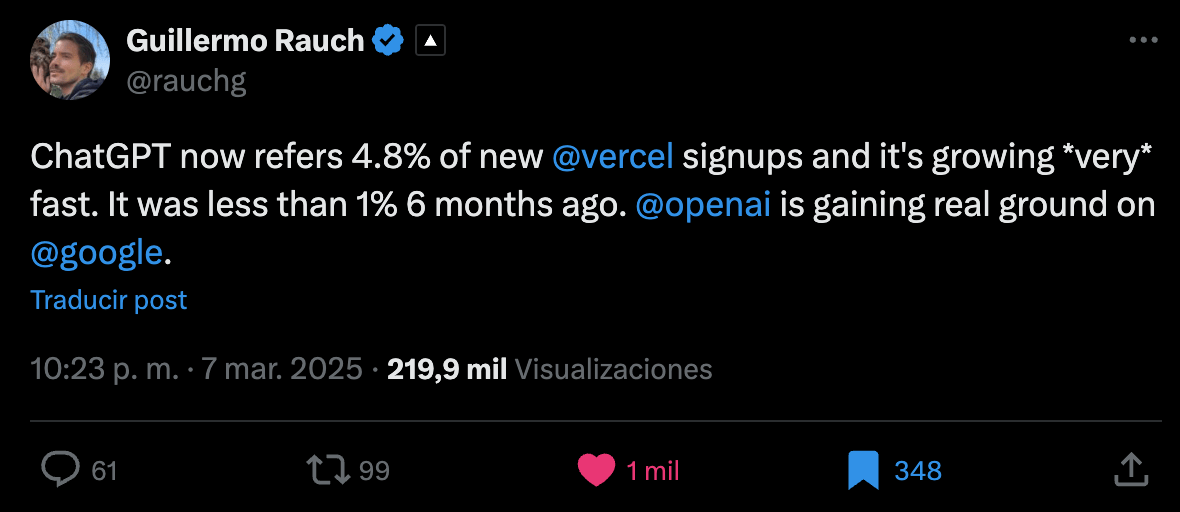Click the Vercel triangle affiliation badge

point(430,41)
